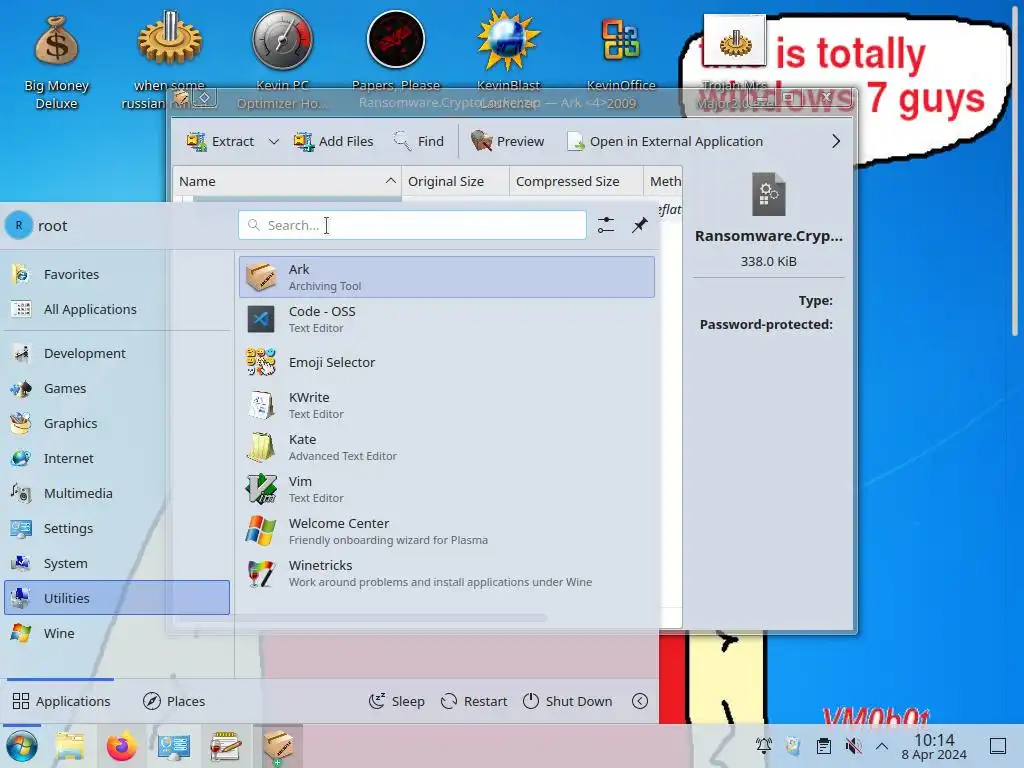Open the Kevin PC Optimizer desktop icon
The height and width of the screenshot is (768, 1024).
click(282, 60)
